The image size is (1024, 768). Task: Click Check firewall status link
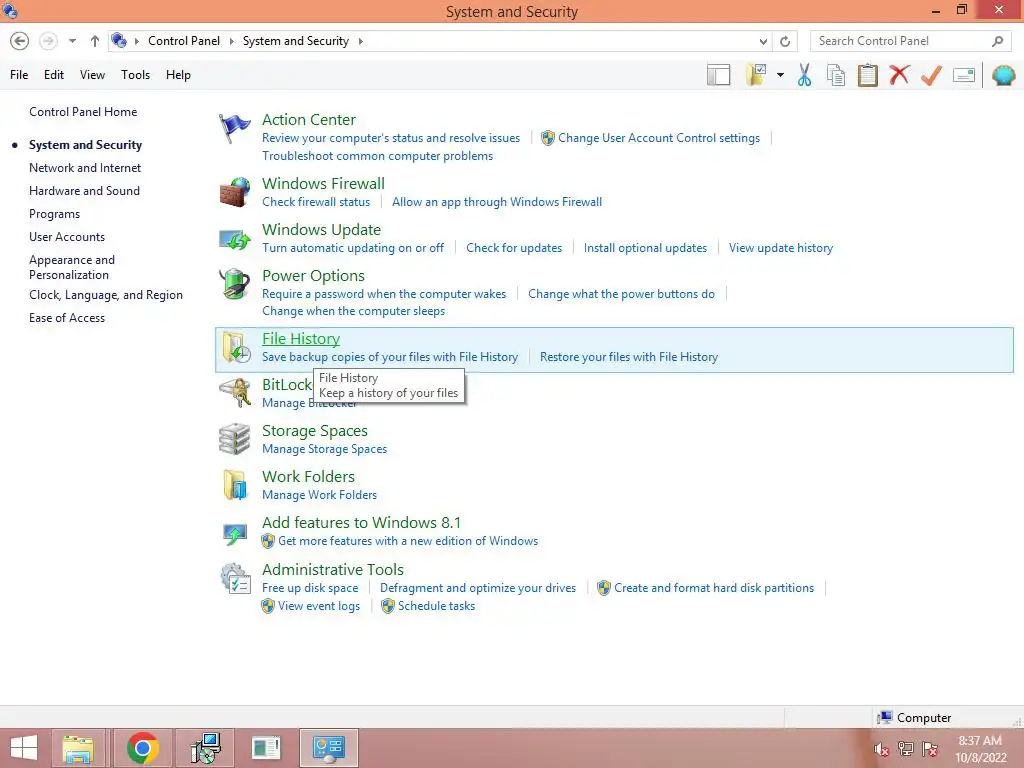[316, 202]
